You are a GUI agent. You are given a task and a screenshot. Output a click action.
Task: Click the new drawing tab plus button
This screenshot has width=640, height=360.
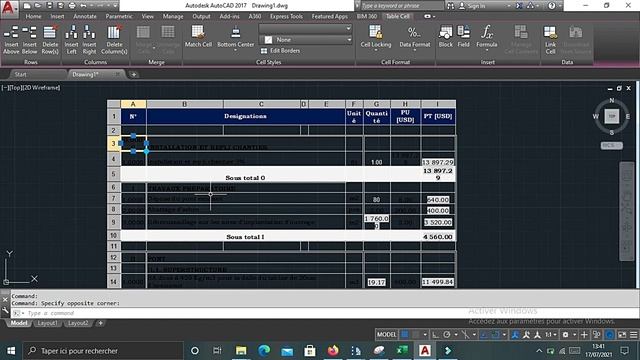pos(133,74)
